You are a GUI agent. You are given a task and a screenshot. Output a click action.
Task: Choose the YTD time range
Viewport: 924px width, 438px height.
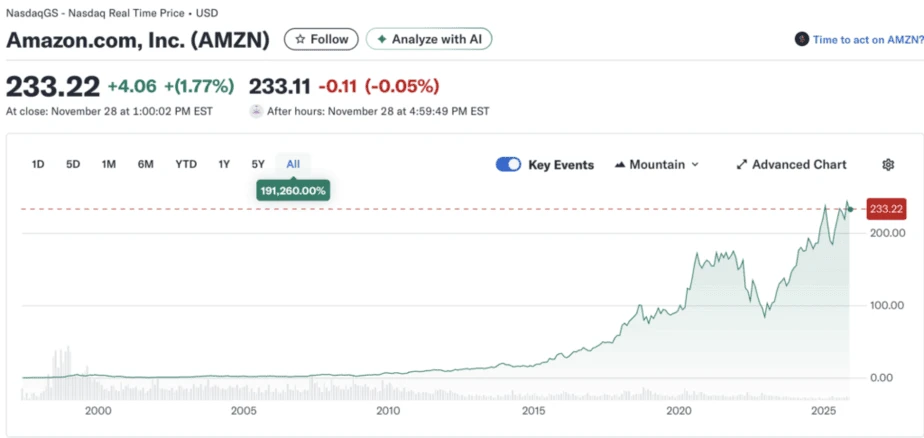(186, 164)
